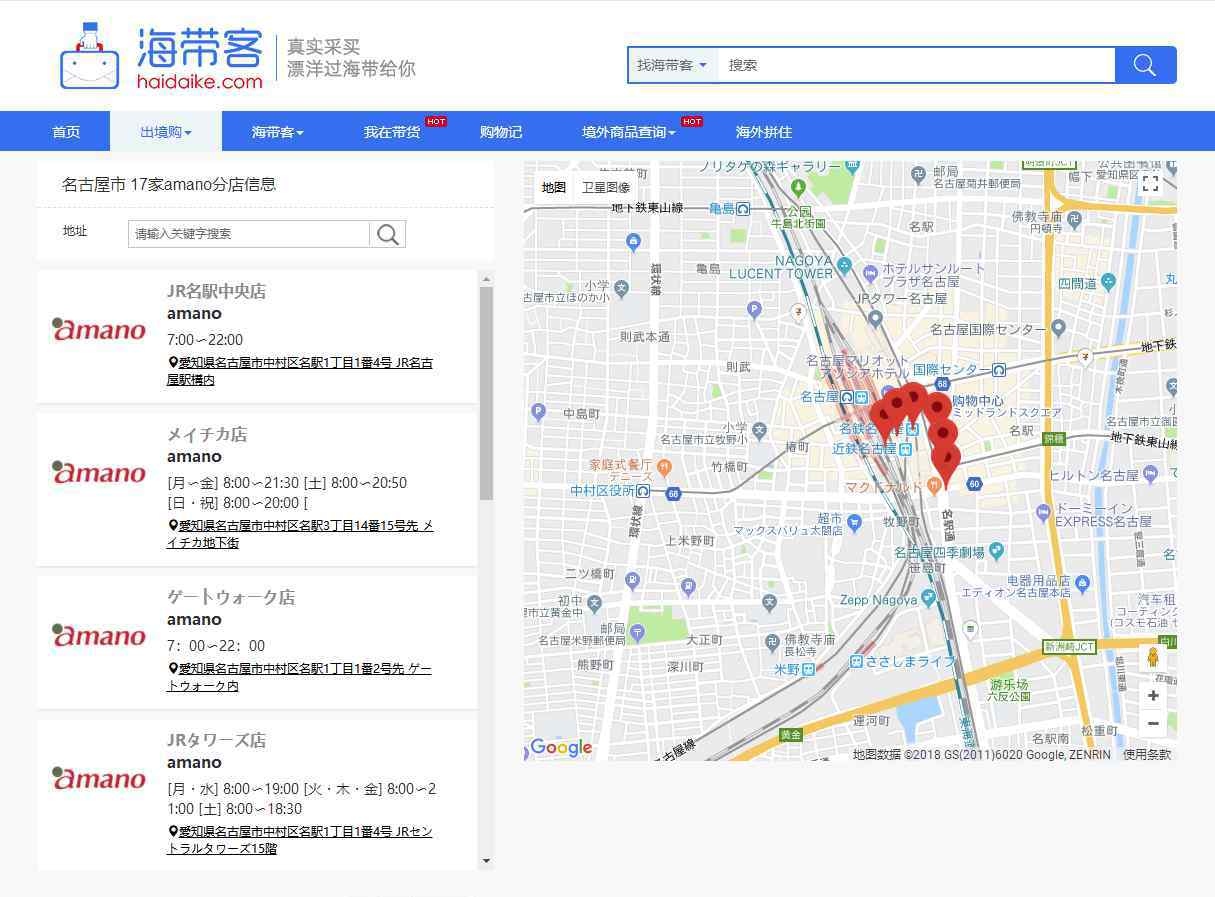
Task: Click the 家庭式餐厅 デニーズ marker
Action: pyautogui.click(x=665, y=468)
